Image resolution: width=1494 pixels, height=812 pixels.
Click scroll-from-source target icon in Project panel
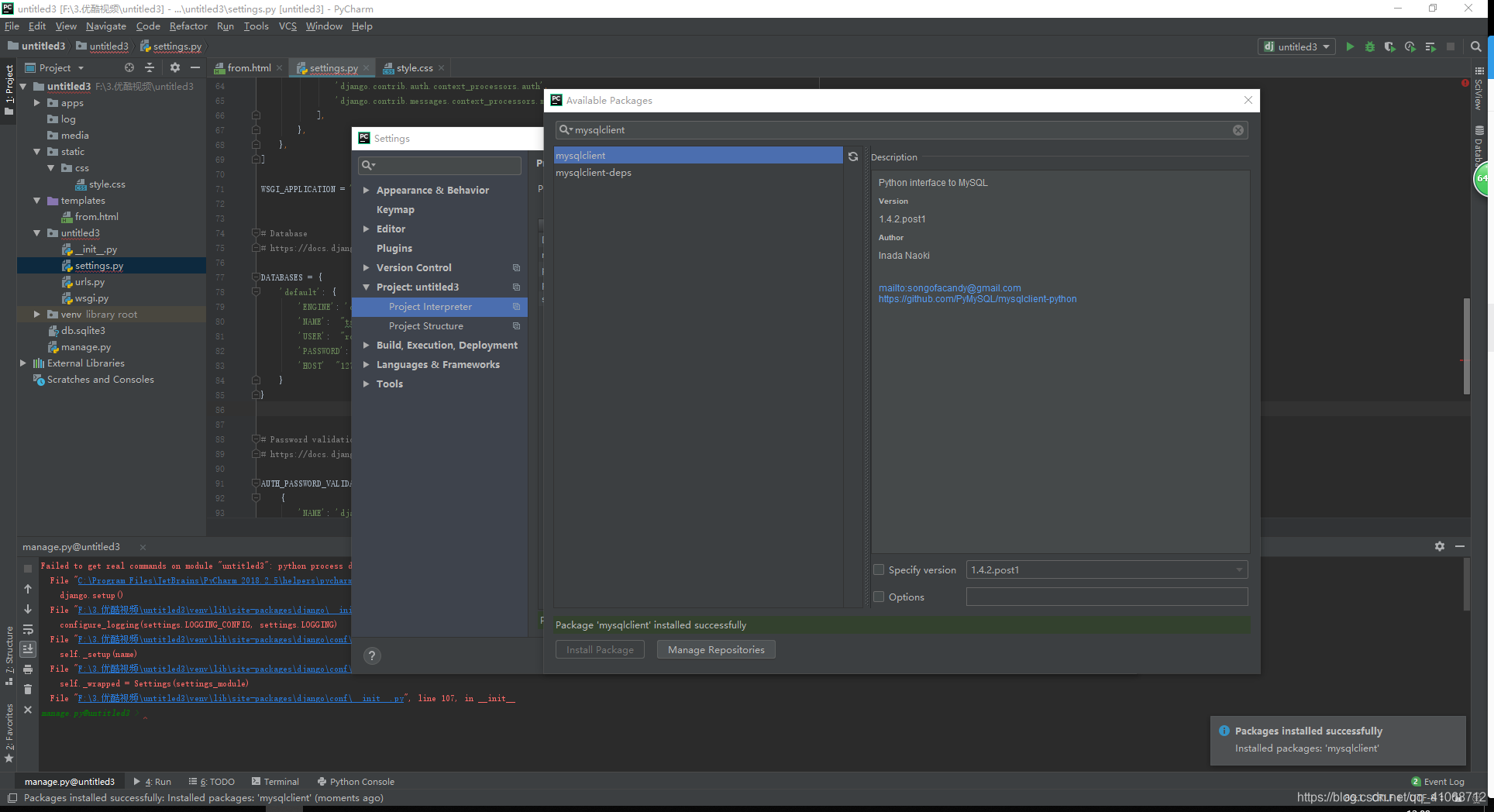[x=129, y=68]
